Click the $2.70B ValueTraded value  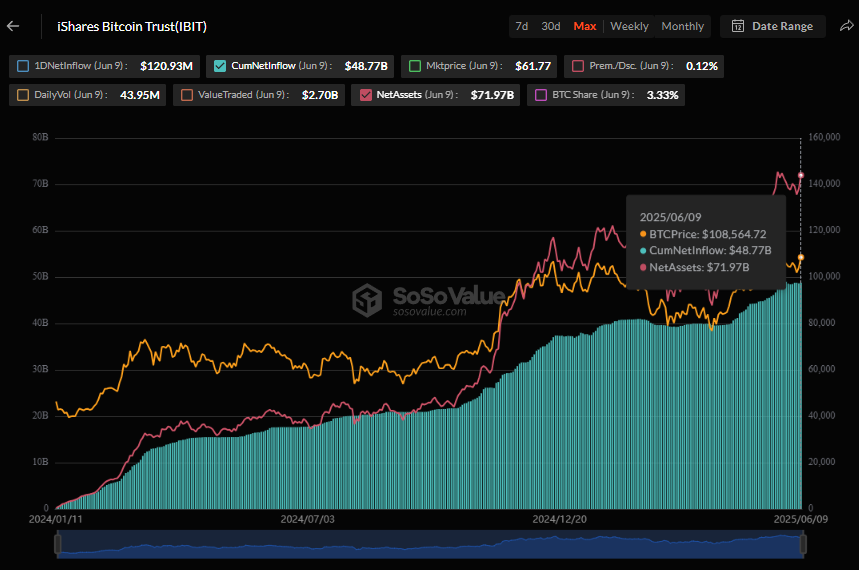click(x=320, y=95)
